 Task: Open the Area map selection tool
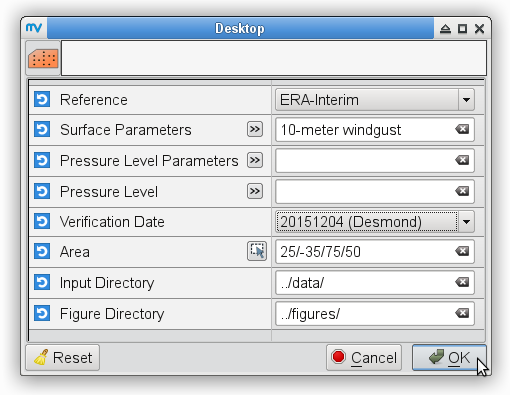click(x=257, y=251)
